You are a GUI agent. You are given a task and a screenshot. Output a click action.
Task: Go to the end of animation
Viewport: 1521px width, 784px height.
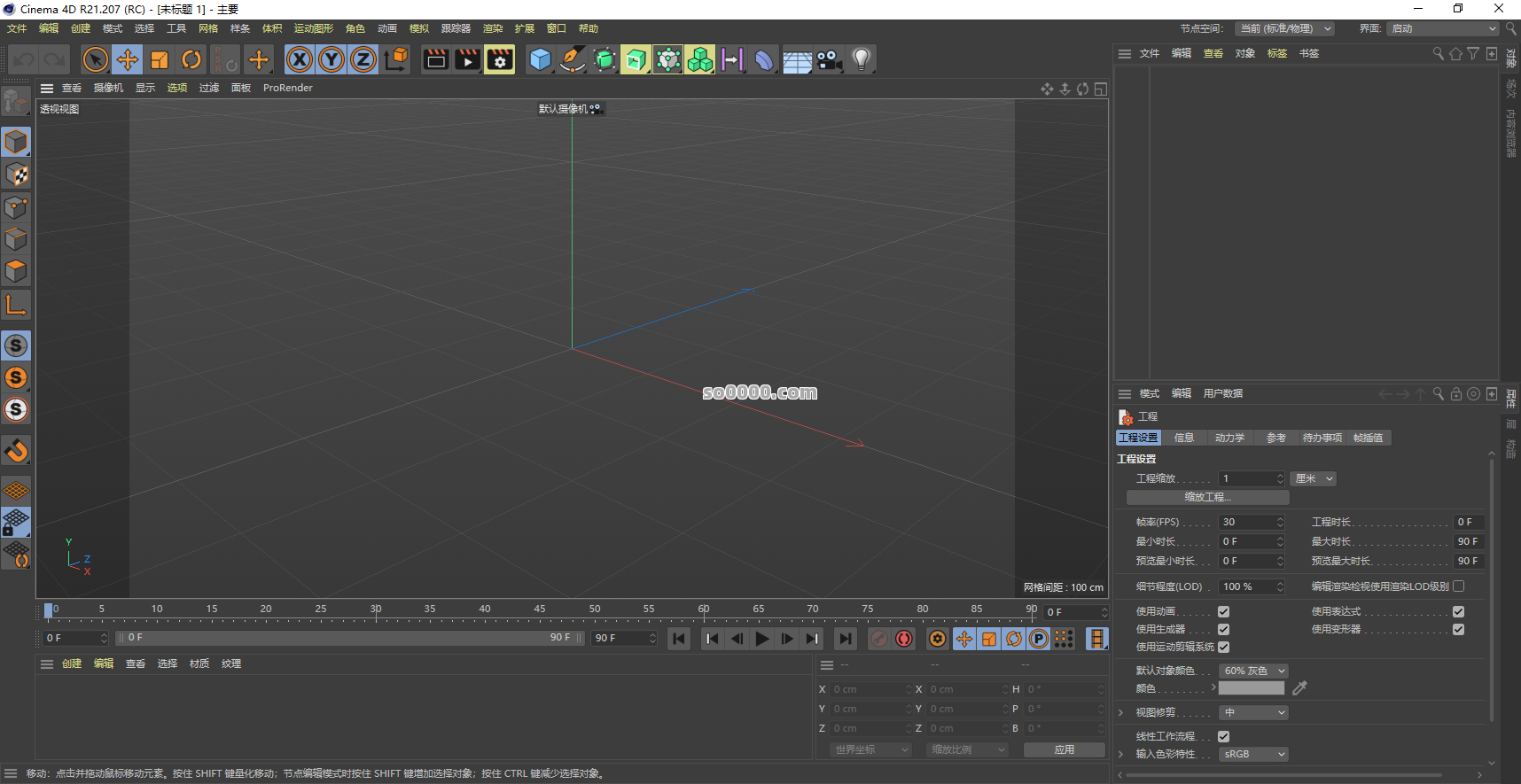(x=846, y=639)
